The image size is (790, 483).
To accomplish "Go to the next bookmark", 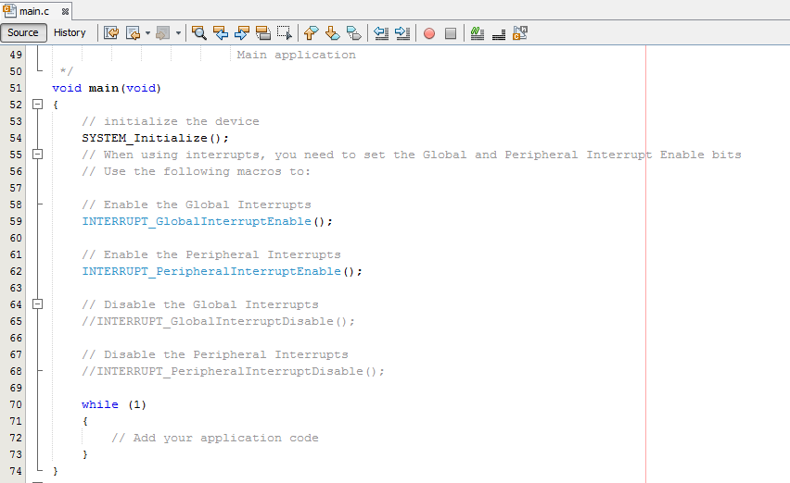I will [332, 33].
